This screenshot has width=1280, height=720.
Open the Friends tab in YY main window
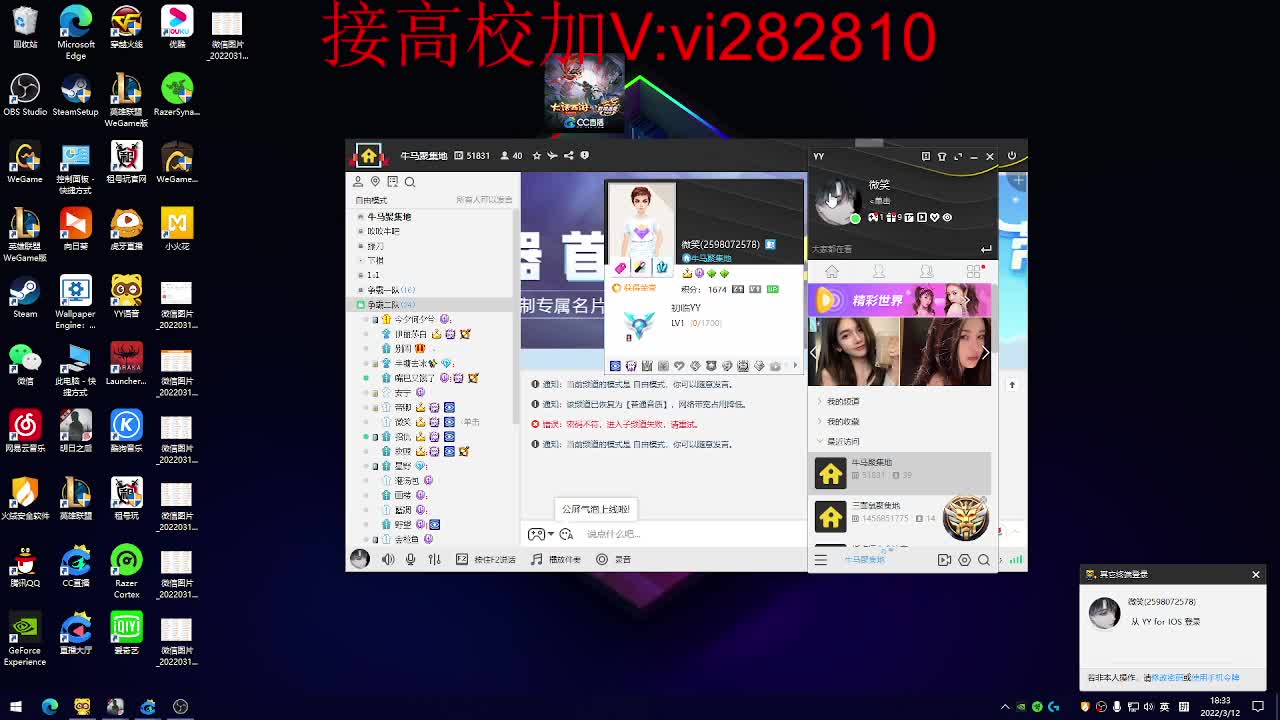(879, 272)
